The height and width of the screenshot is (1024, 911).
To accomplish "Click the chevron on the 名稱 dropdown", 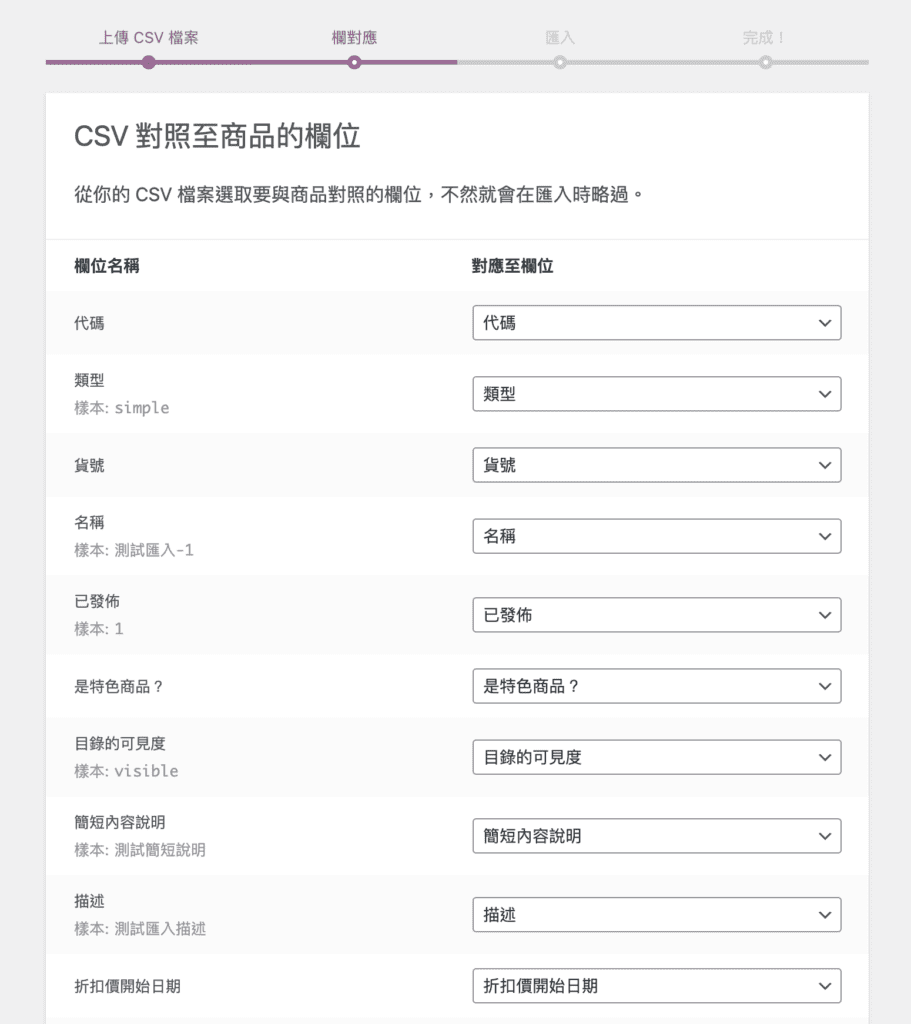I will (825, 536).
